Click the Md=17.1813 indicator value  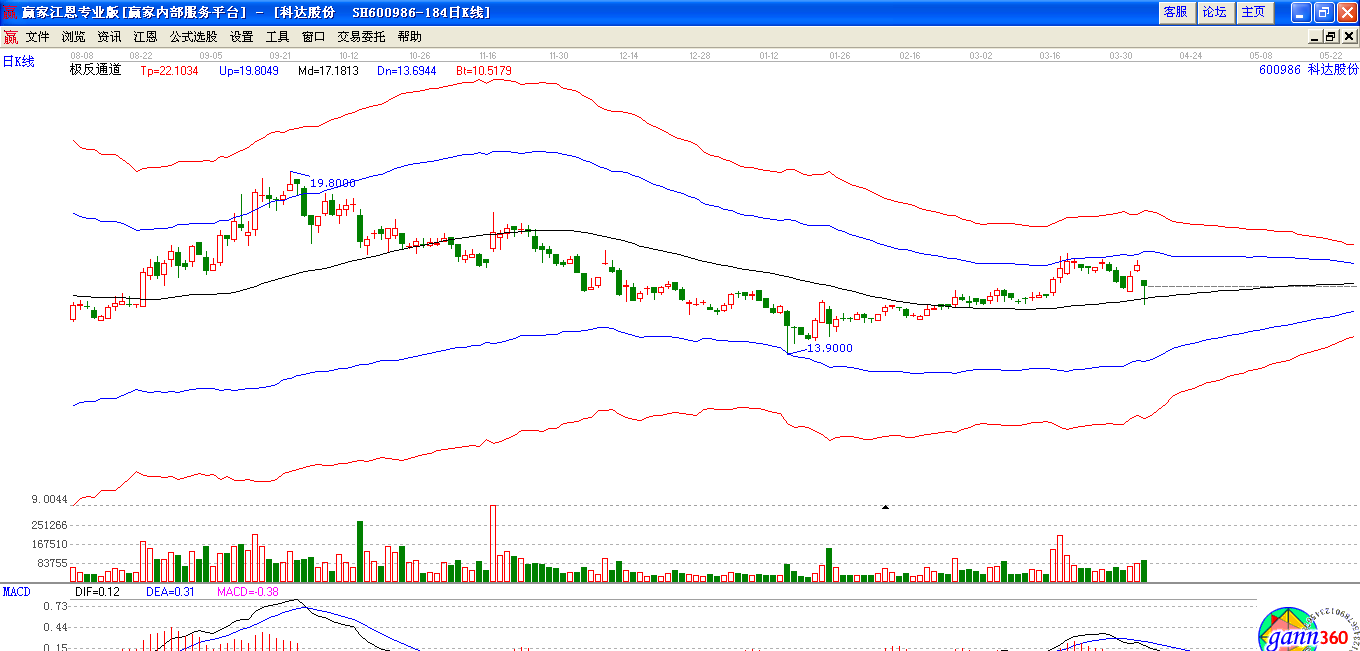(328, 71)
